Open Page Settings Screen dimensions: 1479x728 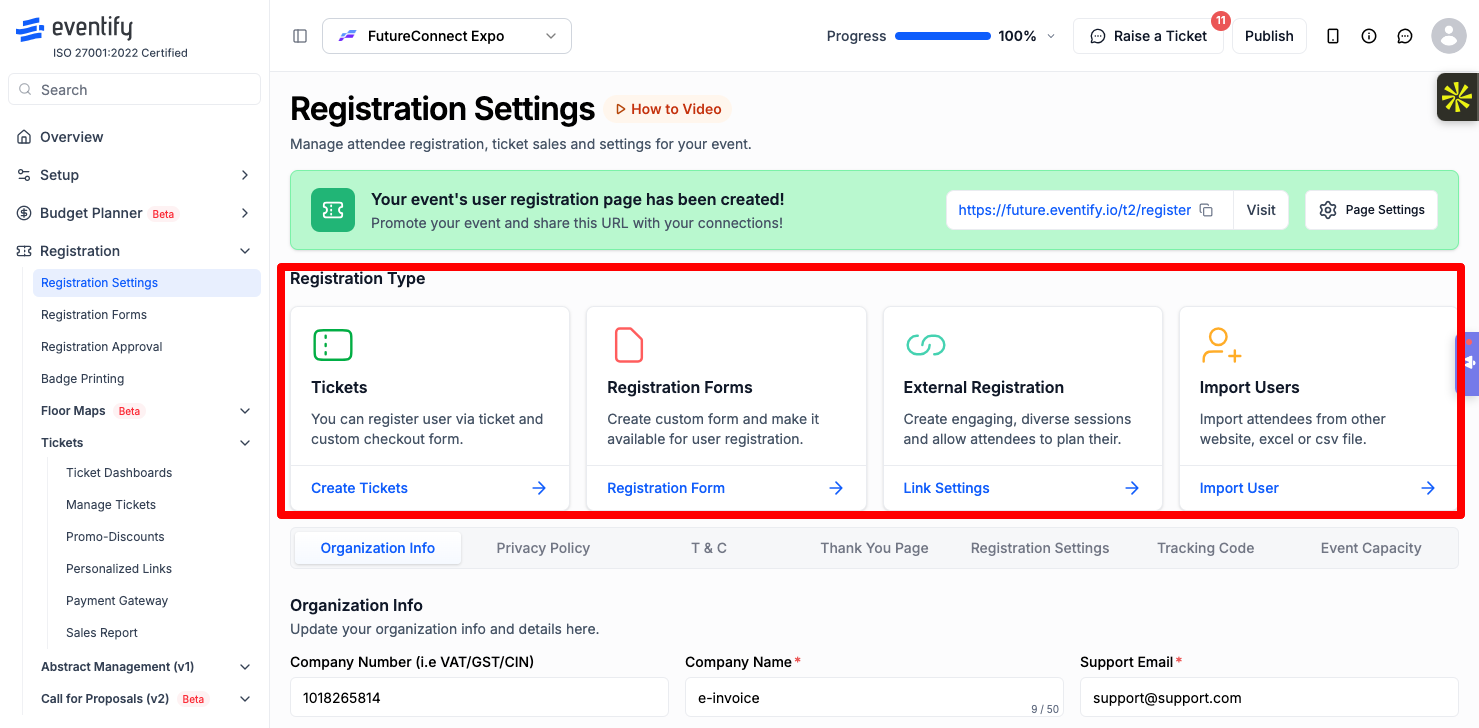(x=1371, y=210)
